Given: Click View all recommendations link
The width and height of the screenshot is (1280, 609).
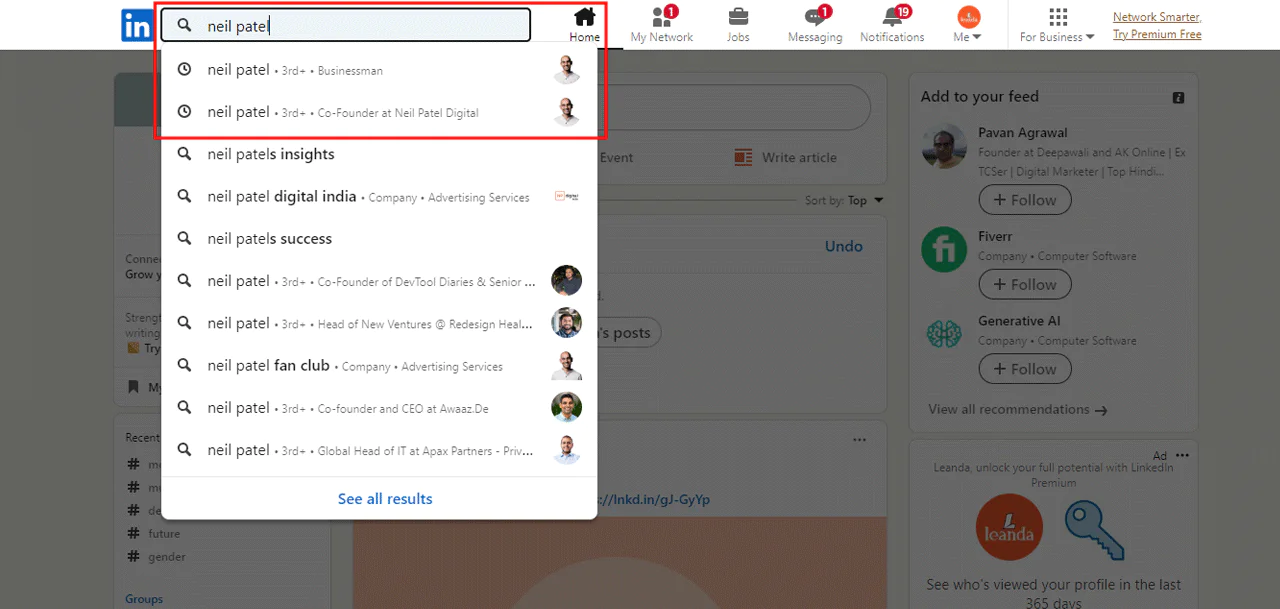Looking at the screenshot, I should [1017, 409].
